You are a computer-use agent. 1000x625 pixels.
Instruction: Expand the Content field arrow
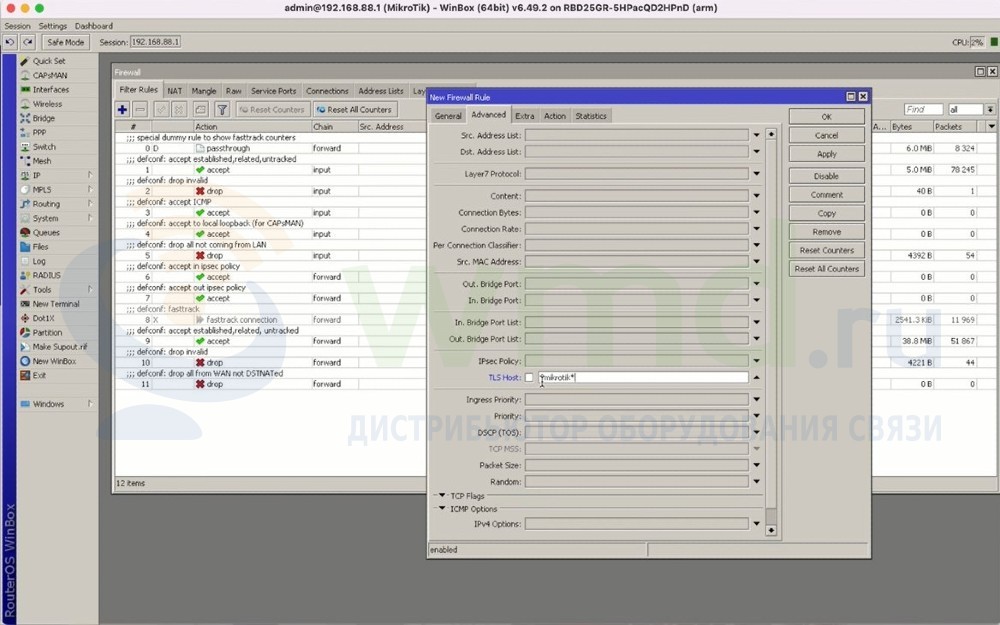pos(756,196)
